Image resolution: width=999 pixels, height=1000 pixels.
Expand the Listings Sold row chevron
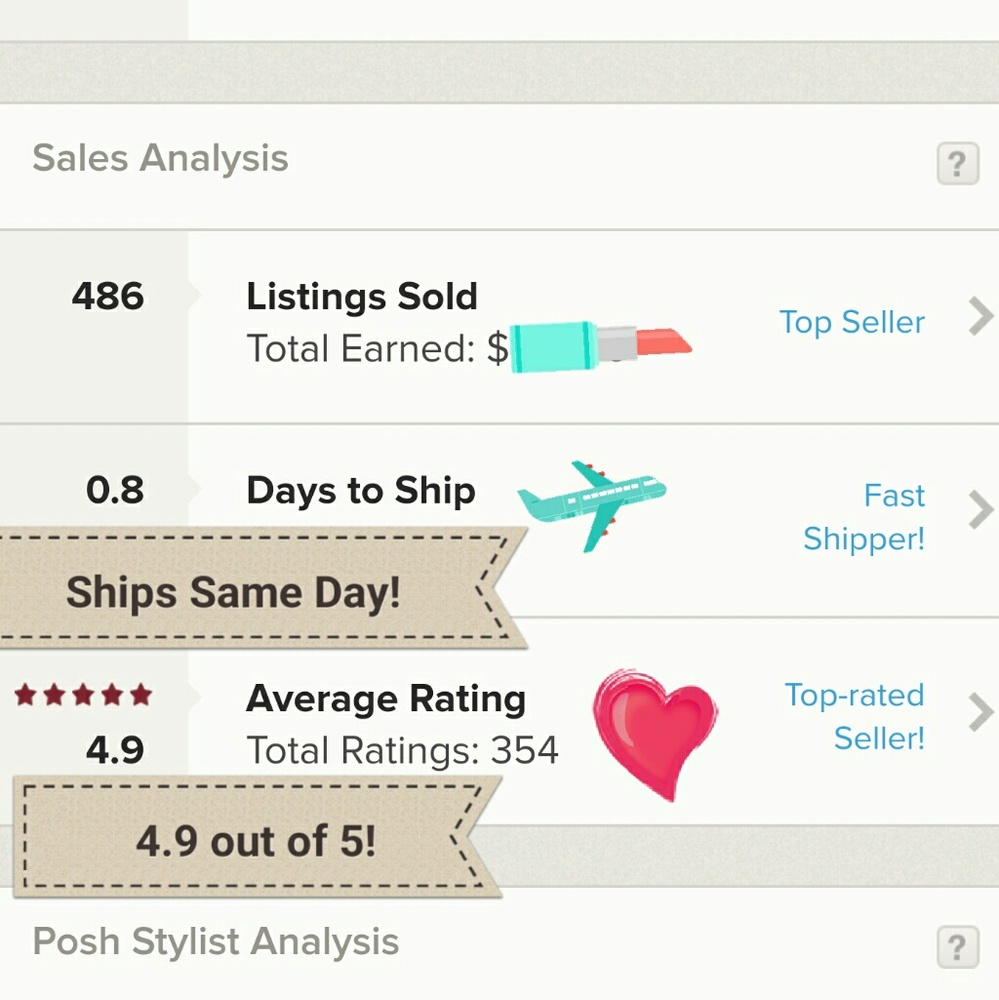(980, 317)
